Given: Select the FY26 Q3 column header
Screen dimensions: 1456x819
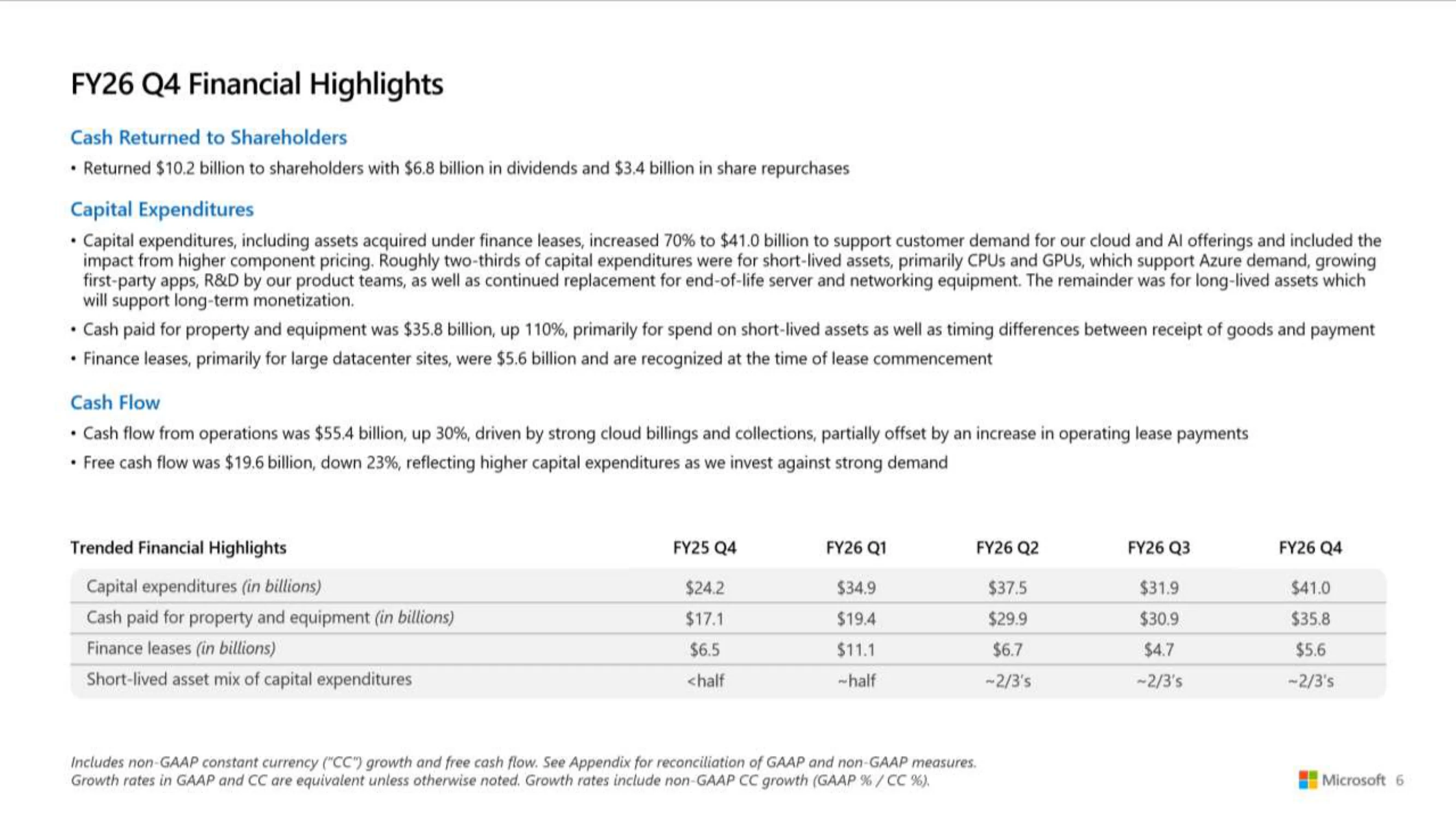Looking at the screenshot, I should tap(1158, 548).
